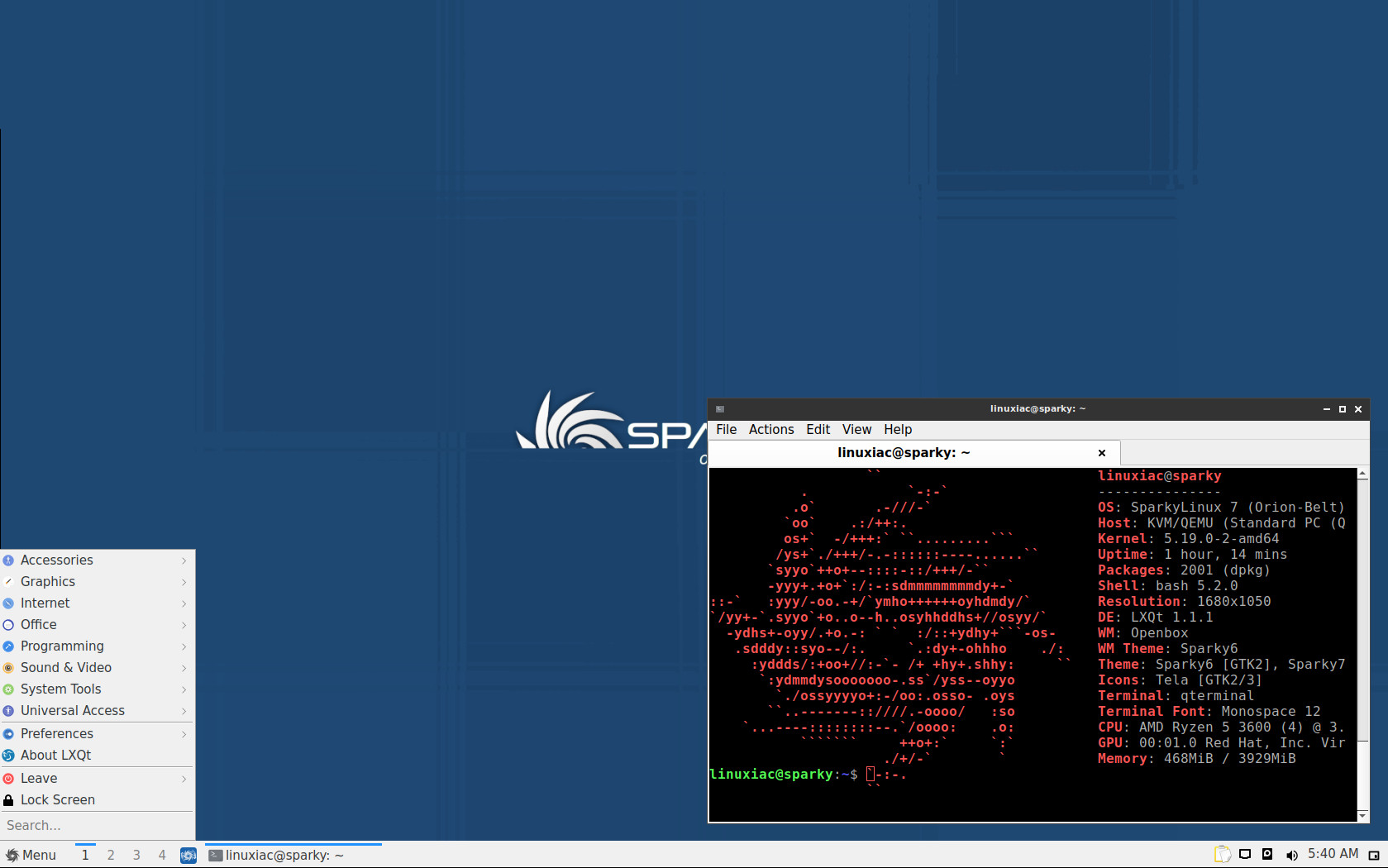This screenshot has height=868, width=1388.
Task: Open the Sound & Video menu category
Action: [x=98, y=667]
